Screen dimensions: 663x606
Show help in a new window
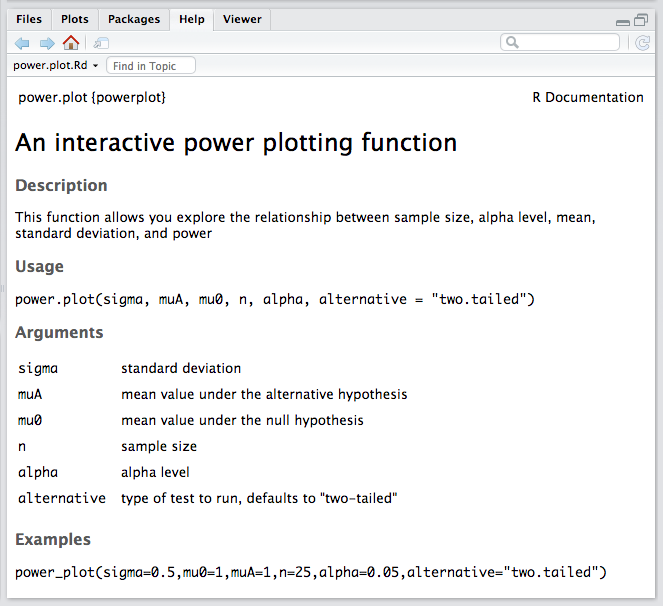click(x=101, y=43)
